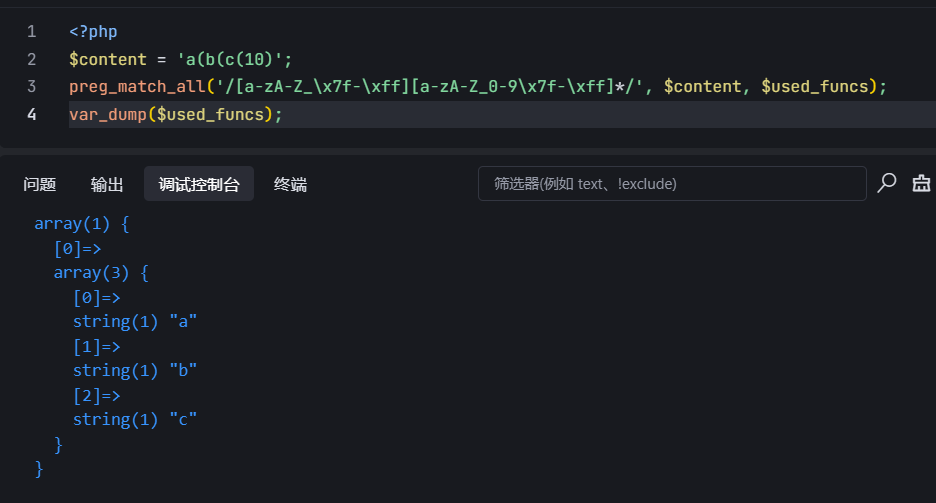Click the [1]=> output key line
The height and width of the screenshot is (503, 936).
click(97, 346)
